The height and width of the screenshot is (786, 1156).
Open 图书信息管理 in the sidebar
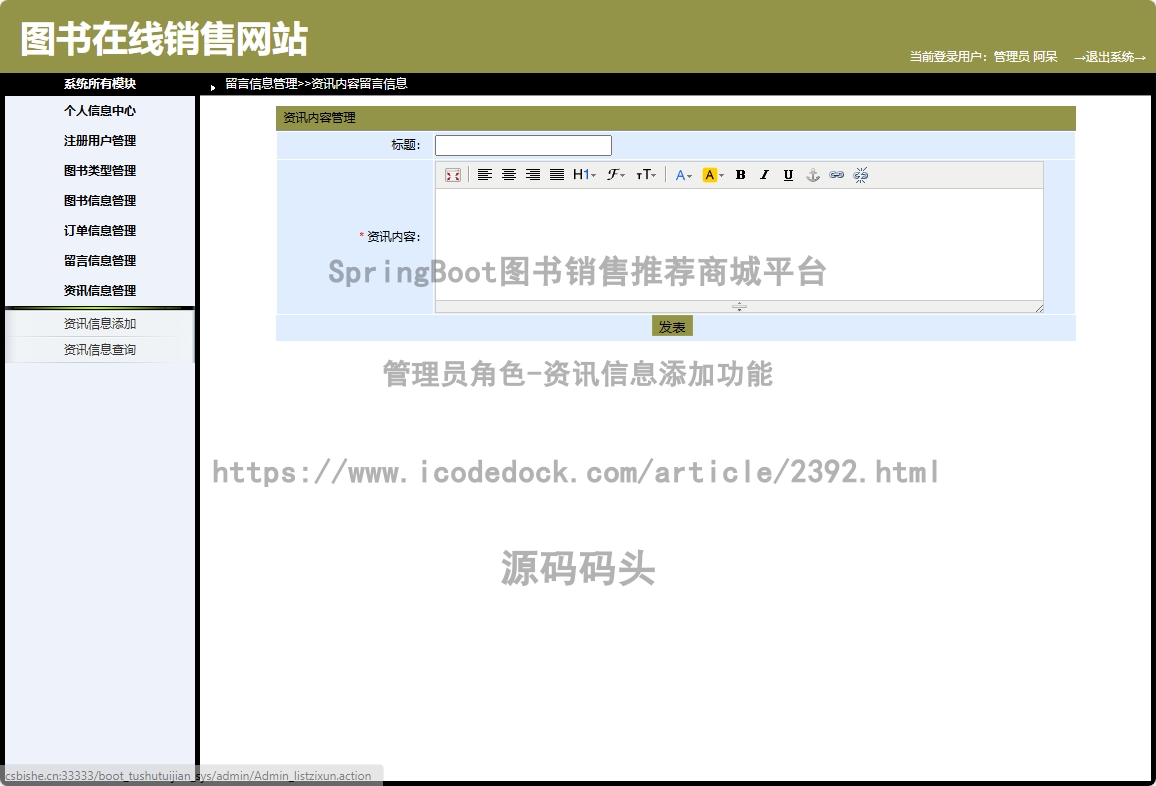pos(100,201)
